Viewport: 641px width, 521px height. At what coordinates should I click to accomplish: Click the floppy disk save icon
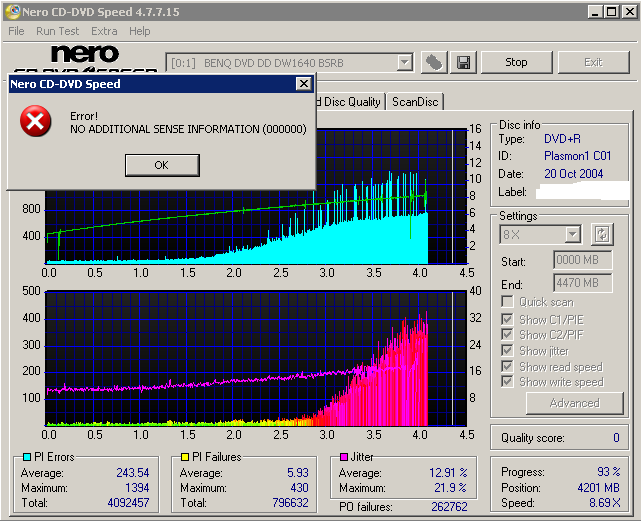pos(463,63)
